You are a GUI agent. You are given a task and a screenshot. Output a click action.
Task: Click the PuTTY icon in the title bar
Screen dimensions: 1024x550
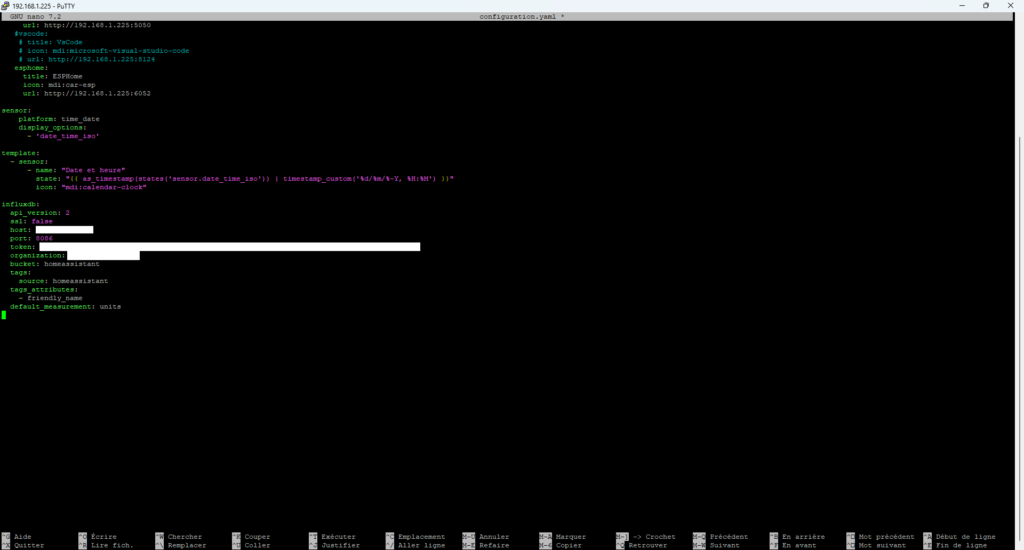pyautogui.click(x=5, y=5)
